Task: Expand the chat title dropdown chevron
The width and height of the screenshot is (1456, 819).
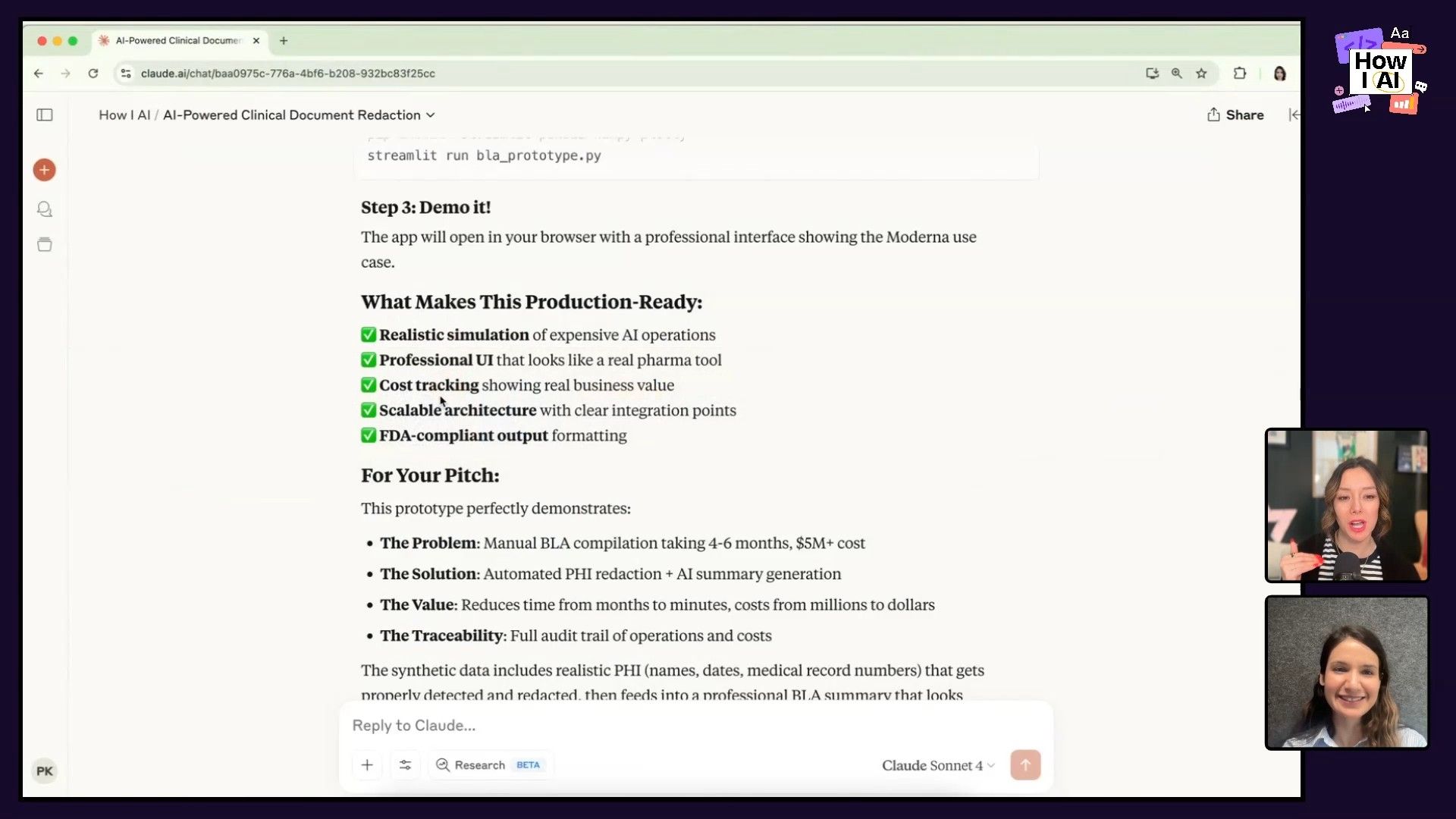Action: [x=431, y=115]
